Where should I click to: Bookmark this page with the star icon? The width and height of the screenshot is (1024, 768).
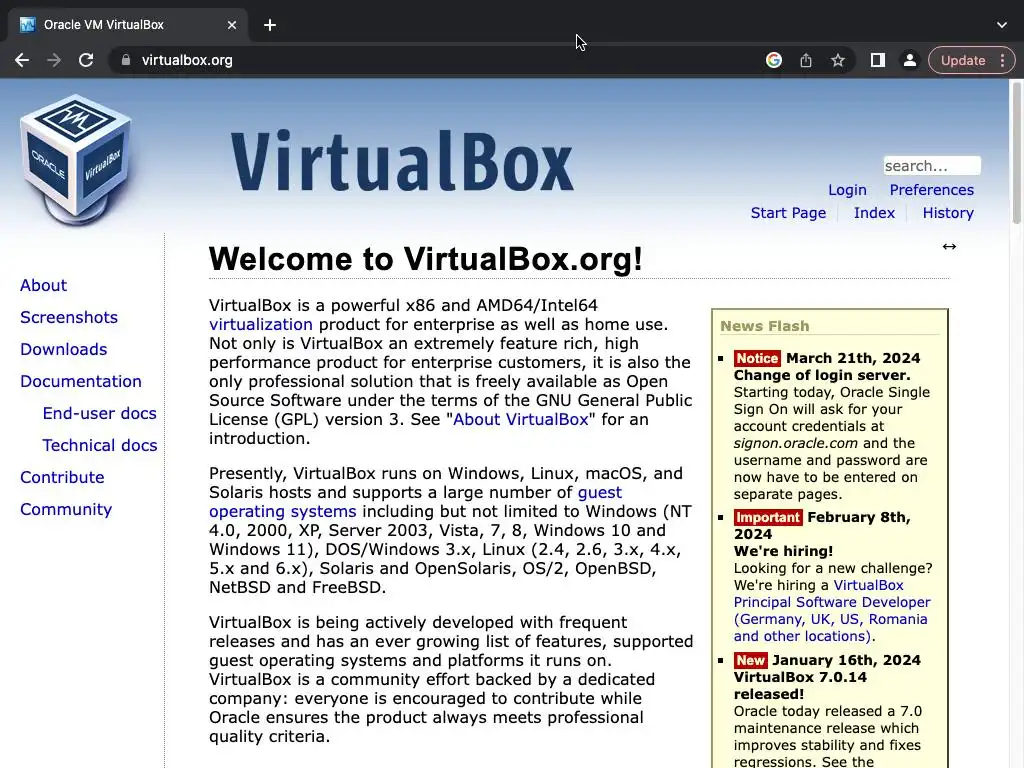[838, 60]
